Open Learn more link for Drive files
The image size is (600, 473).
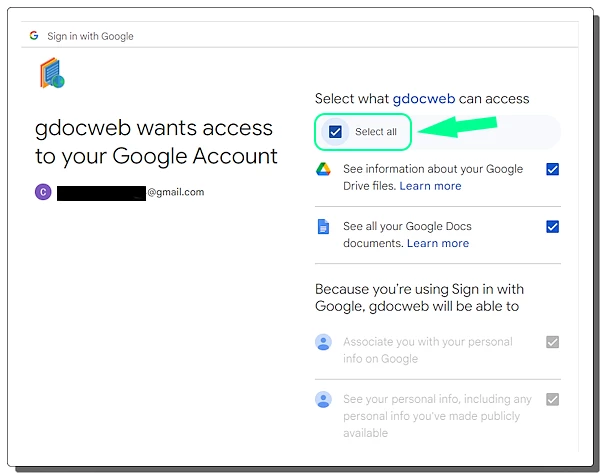(430, 186)
